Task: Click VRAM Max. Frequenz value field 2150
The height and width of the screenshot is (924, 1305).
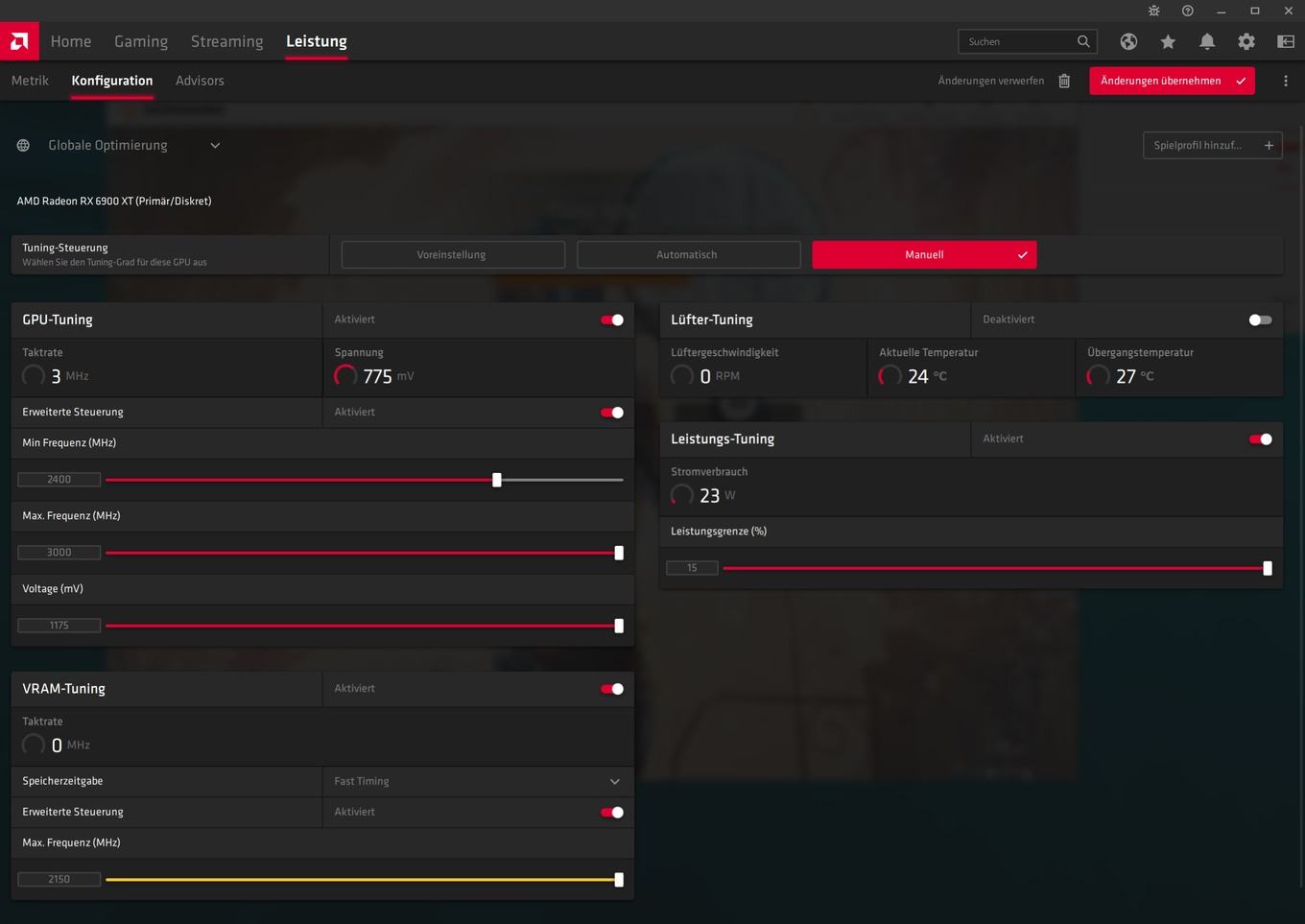Action: tap(59, 880)
